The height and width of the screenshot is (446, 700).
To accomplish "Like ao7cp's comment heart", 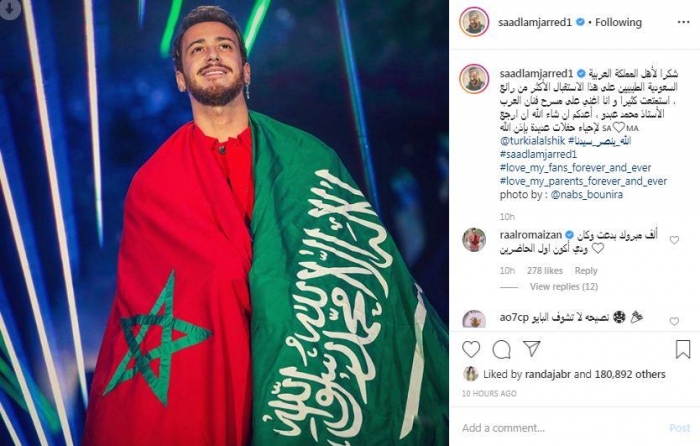I will (674, 321).
